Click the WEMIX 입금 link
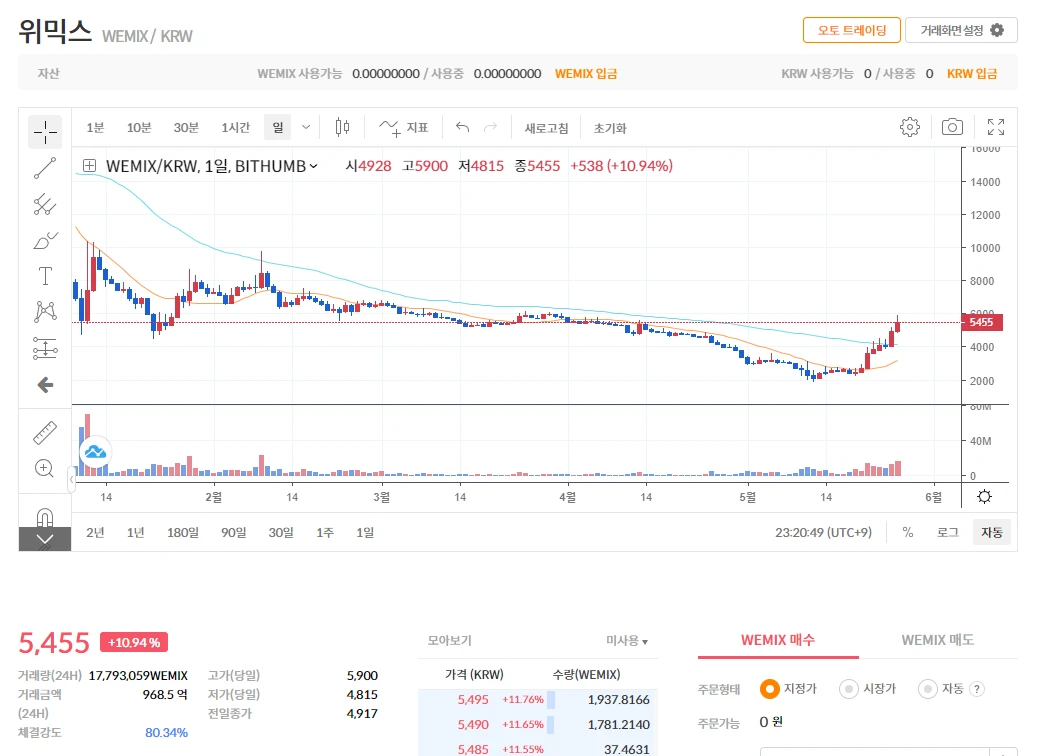 [586, 73]
